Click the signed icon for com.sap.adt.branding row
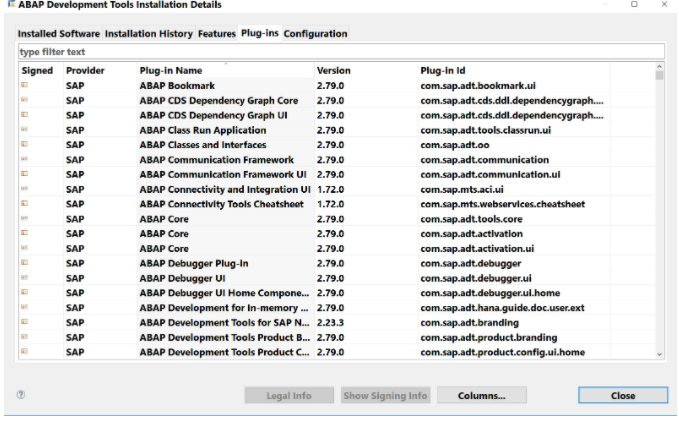The height and width of the screenshot is (439, 679). pyautogui.click(x=25, y=322)
